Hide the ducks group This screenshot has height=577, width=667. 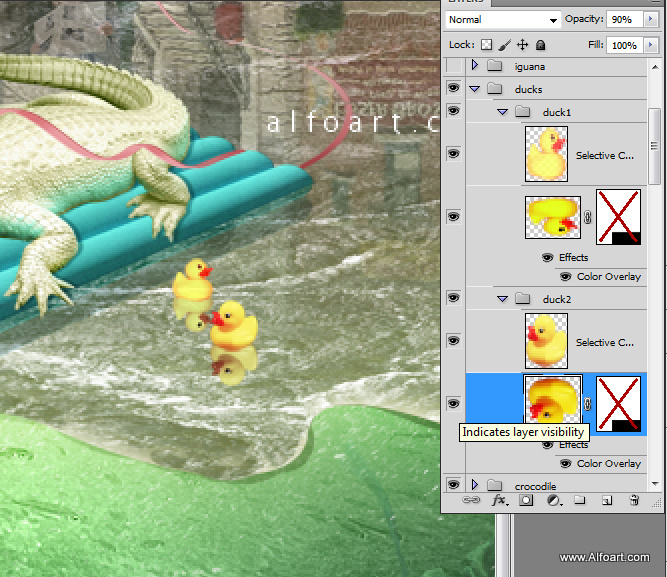pos(453,88)
